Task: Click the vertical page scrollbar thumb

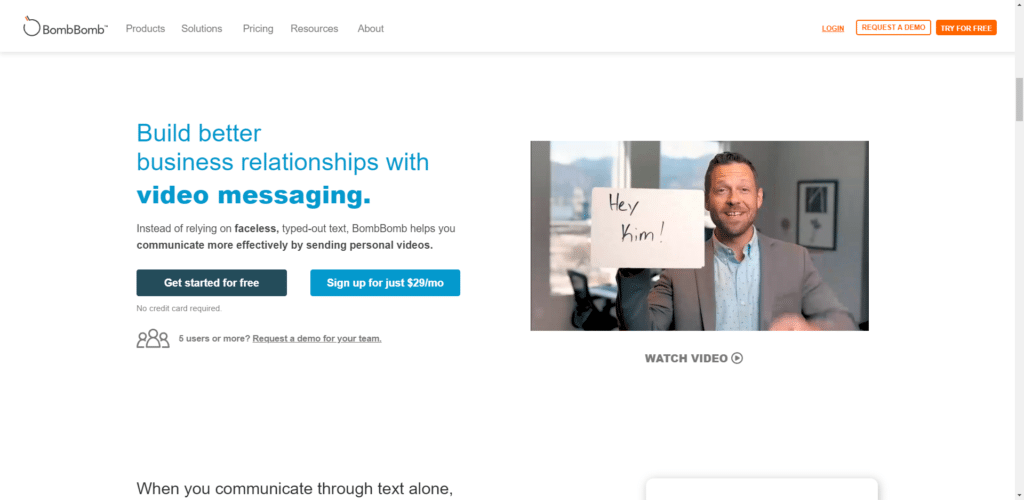Action: pos(1019,99)
